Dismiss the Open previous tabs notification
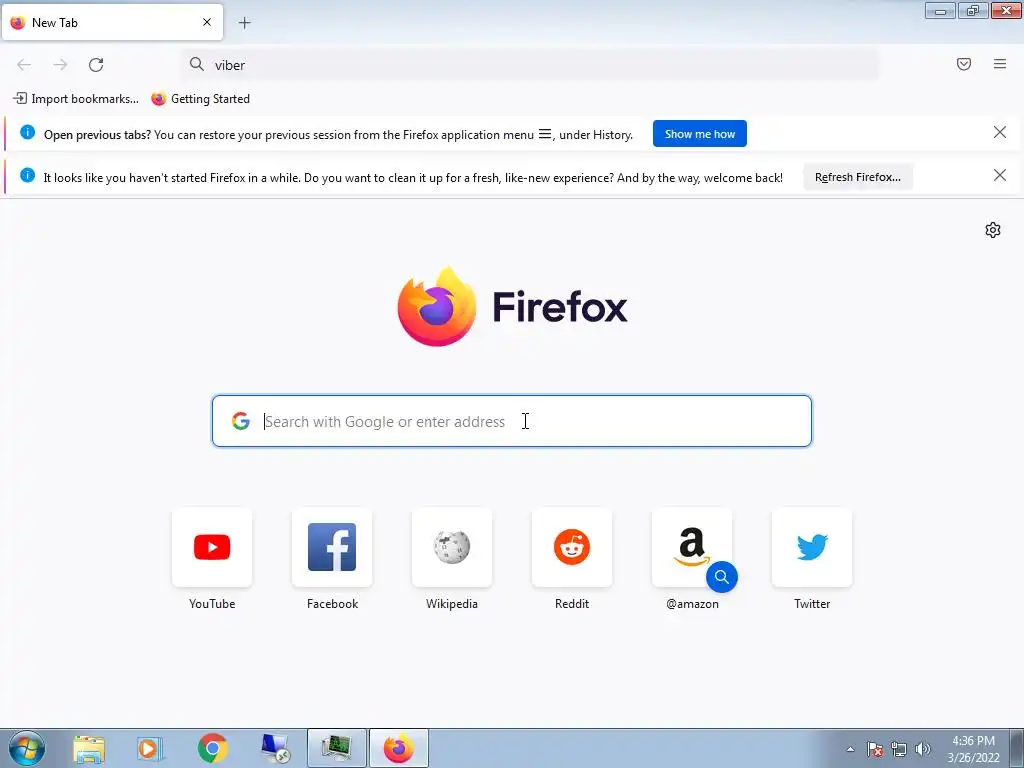The width and height of the screenshot is (1024, 768). (x=1000, y=133)
